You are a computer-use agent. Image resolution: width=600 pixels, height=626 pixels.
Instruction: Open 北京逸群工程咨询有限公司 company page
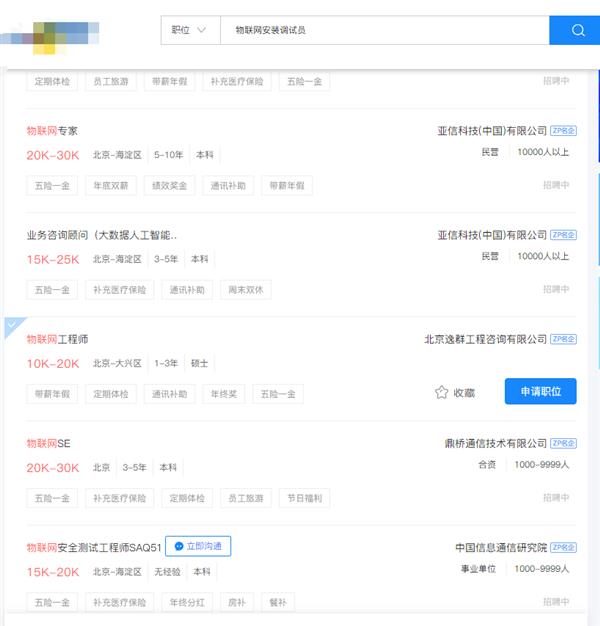(485, 339)
